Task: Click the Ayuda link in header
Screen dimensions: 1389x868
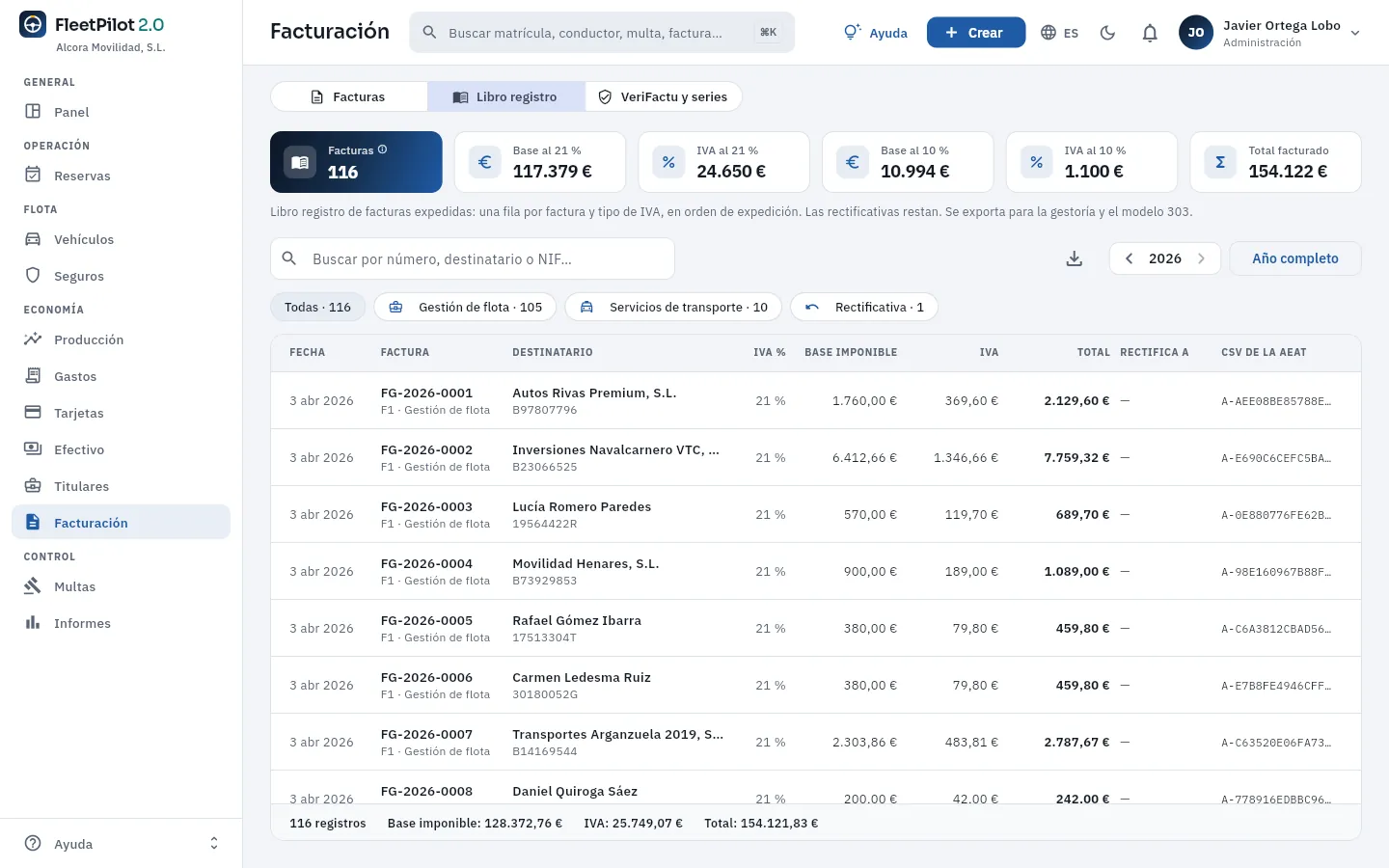Action: coord(876,33)
